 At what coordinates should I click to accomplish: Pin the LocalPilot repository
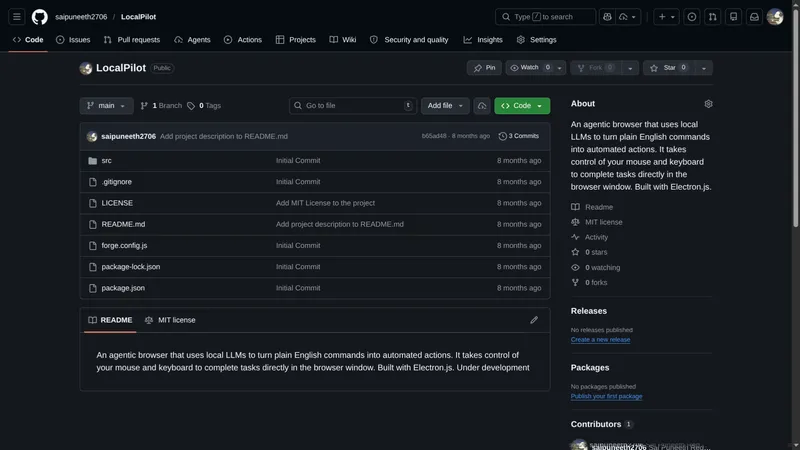pos(484,68)
